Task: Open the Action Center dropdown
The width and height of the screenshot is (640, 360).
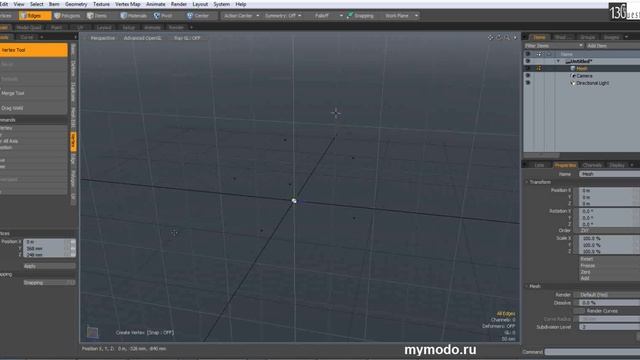Action: [241, 16]
